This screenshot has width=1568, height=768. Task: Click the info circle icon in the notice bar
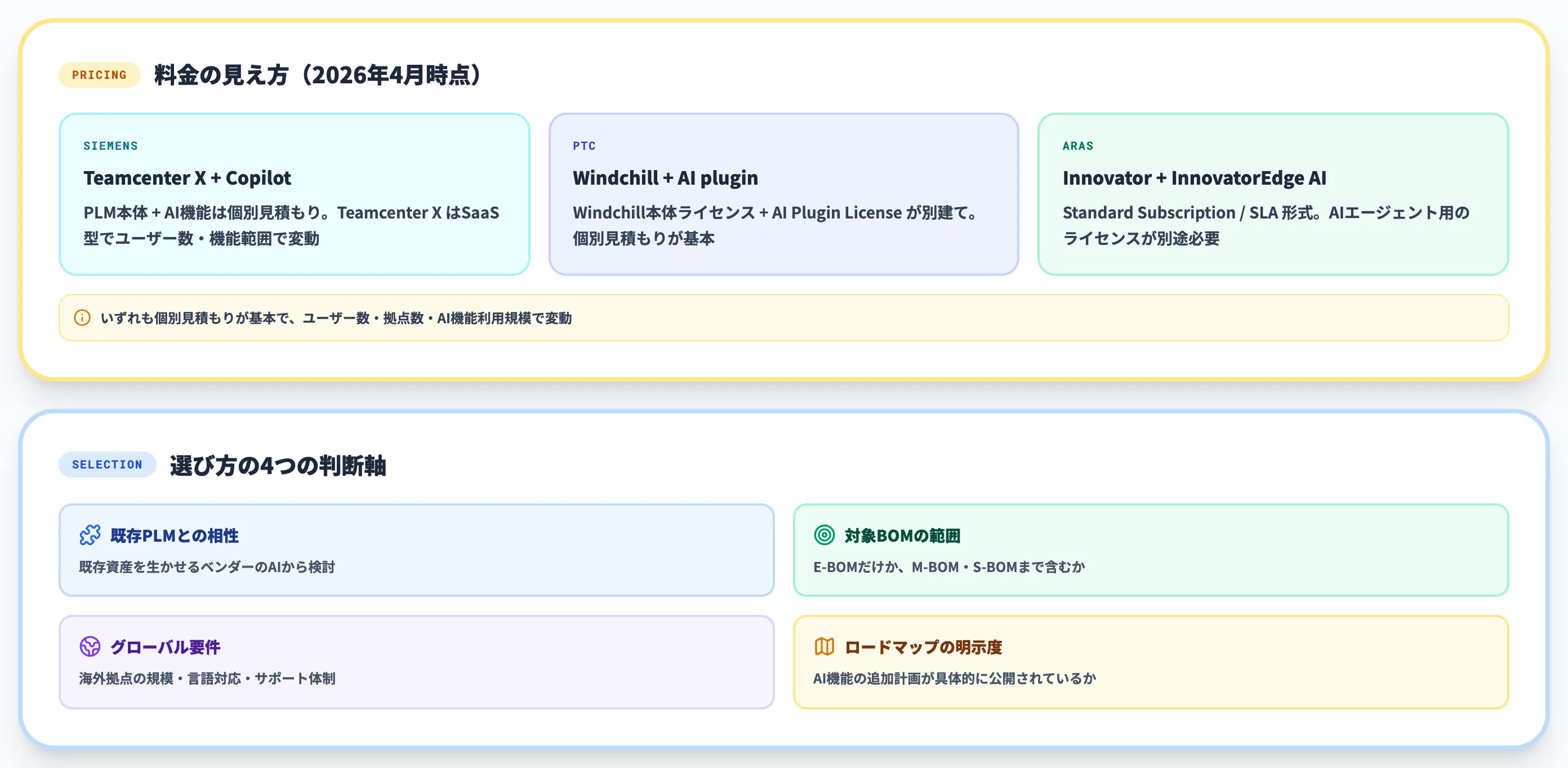(82, 318)
